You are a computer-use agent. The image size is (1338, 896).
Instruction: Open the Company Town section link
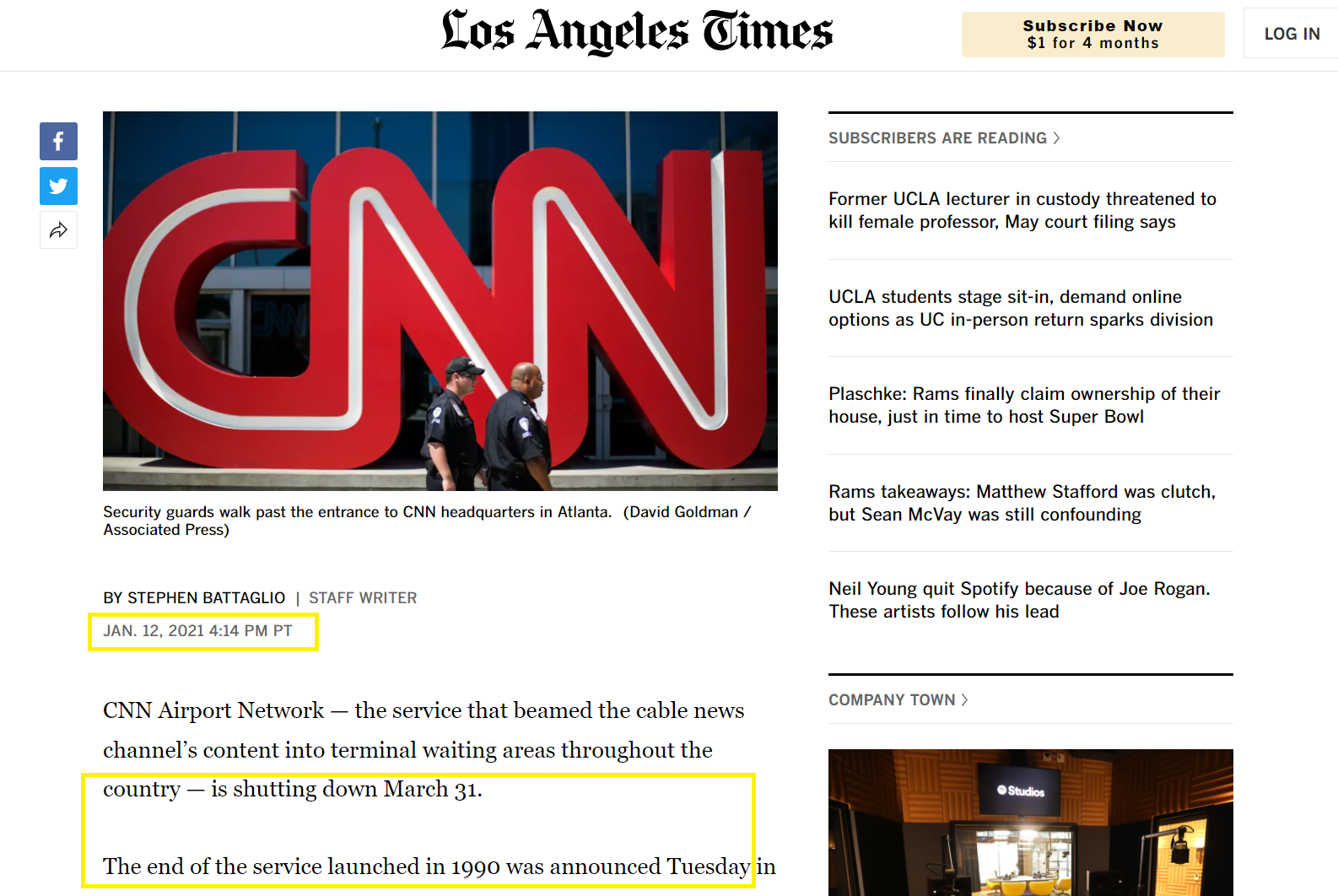point(898,699)
